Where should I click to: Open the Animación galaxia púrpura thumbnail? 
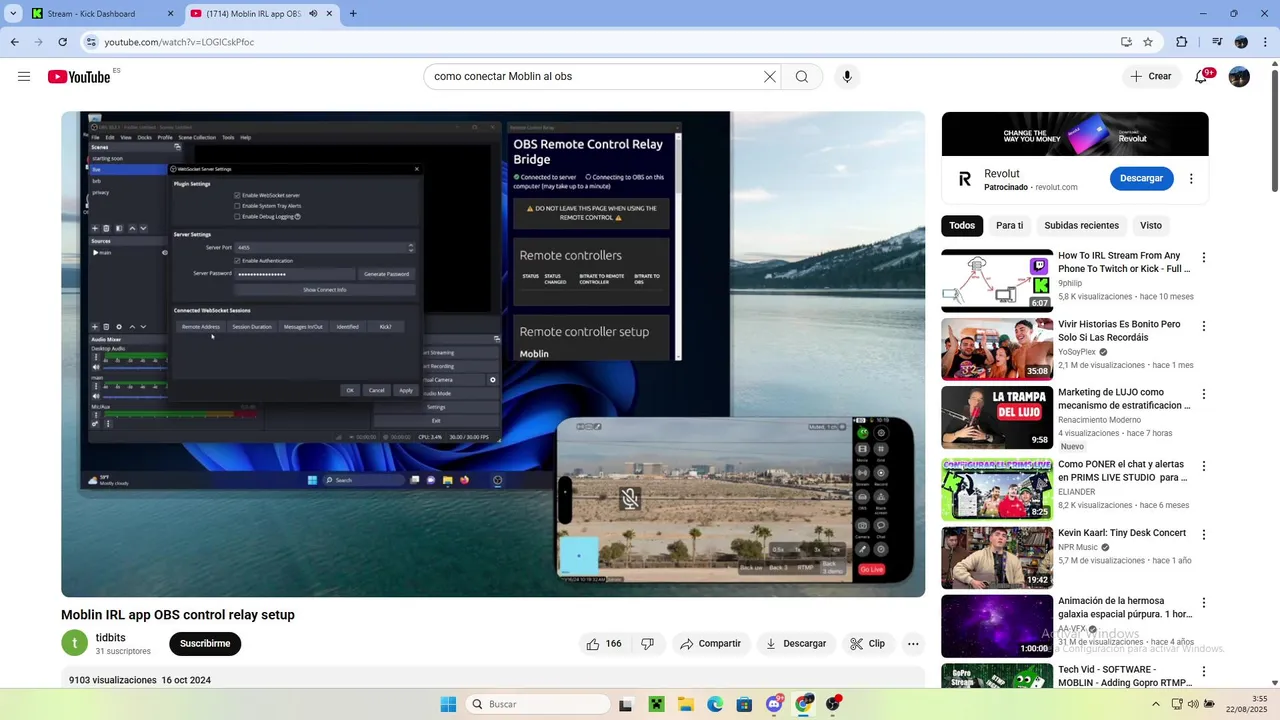tap(997, 626)
